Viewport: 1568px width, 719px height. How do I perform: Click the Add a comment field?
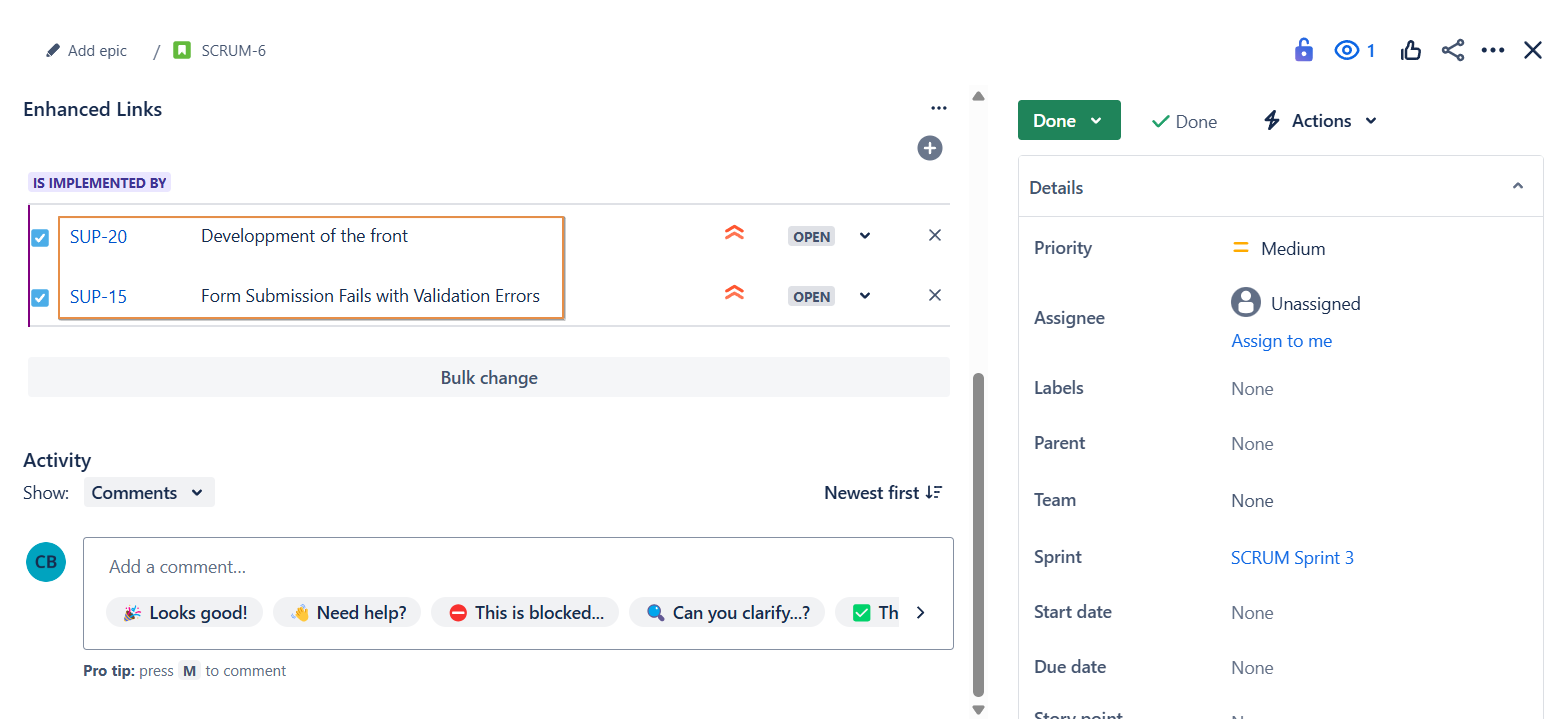(500, 567)
